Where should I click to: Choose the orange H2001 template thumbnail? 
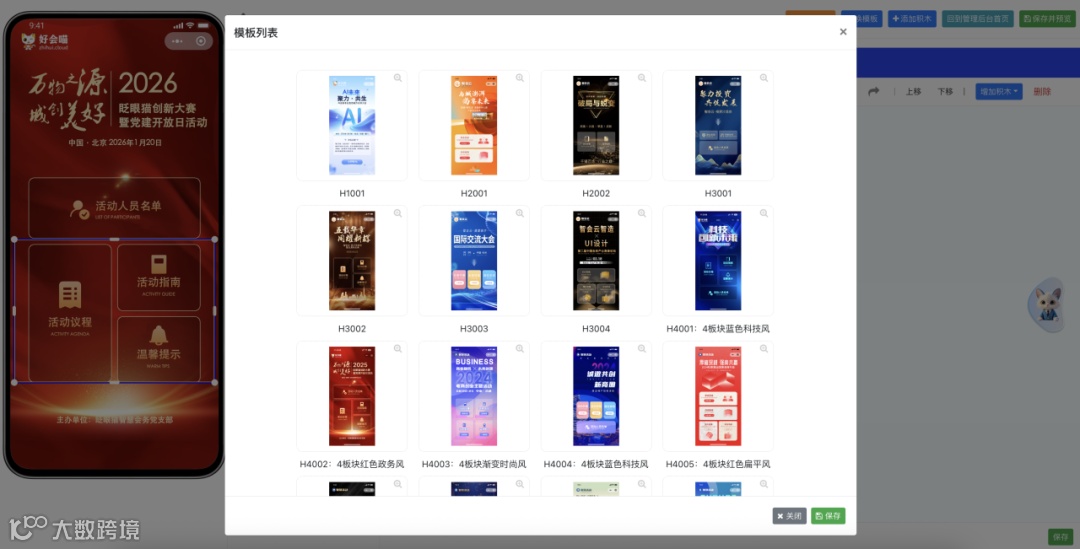474,125
